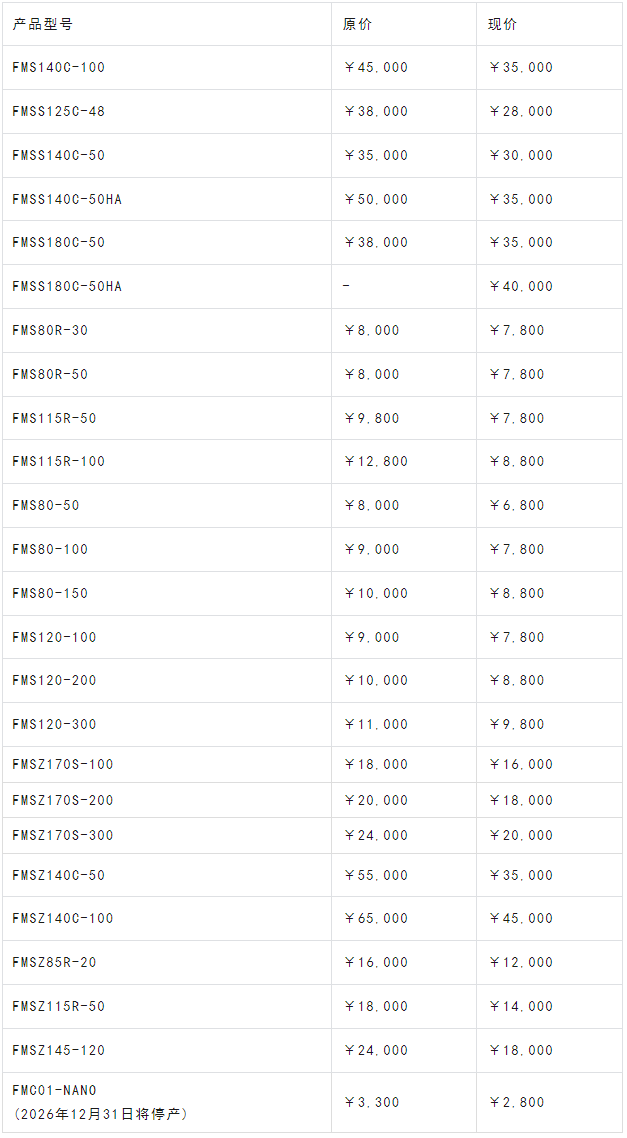The image size is (627, 1138).
Task: Select the ￥2,800 current price cell
Action: click(x=516, y=1102)
